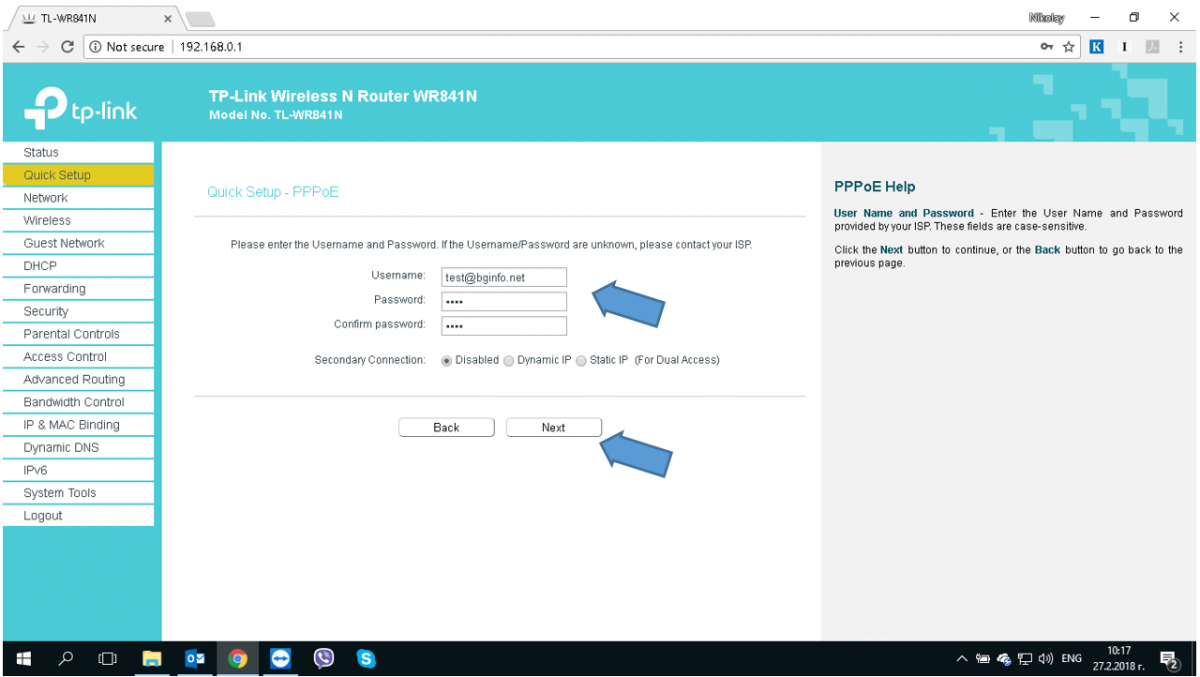Open Guest Network in the sidebar
1200x677 pixels.
click(78, 243)
